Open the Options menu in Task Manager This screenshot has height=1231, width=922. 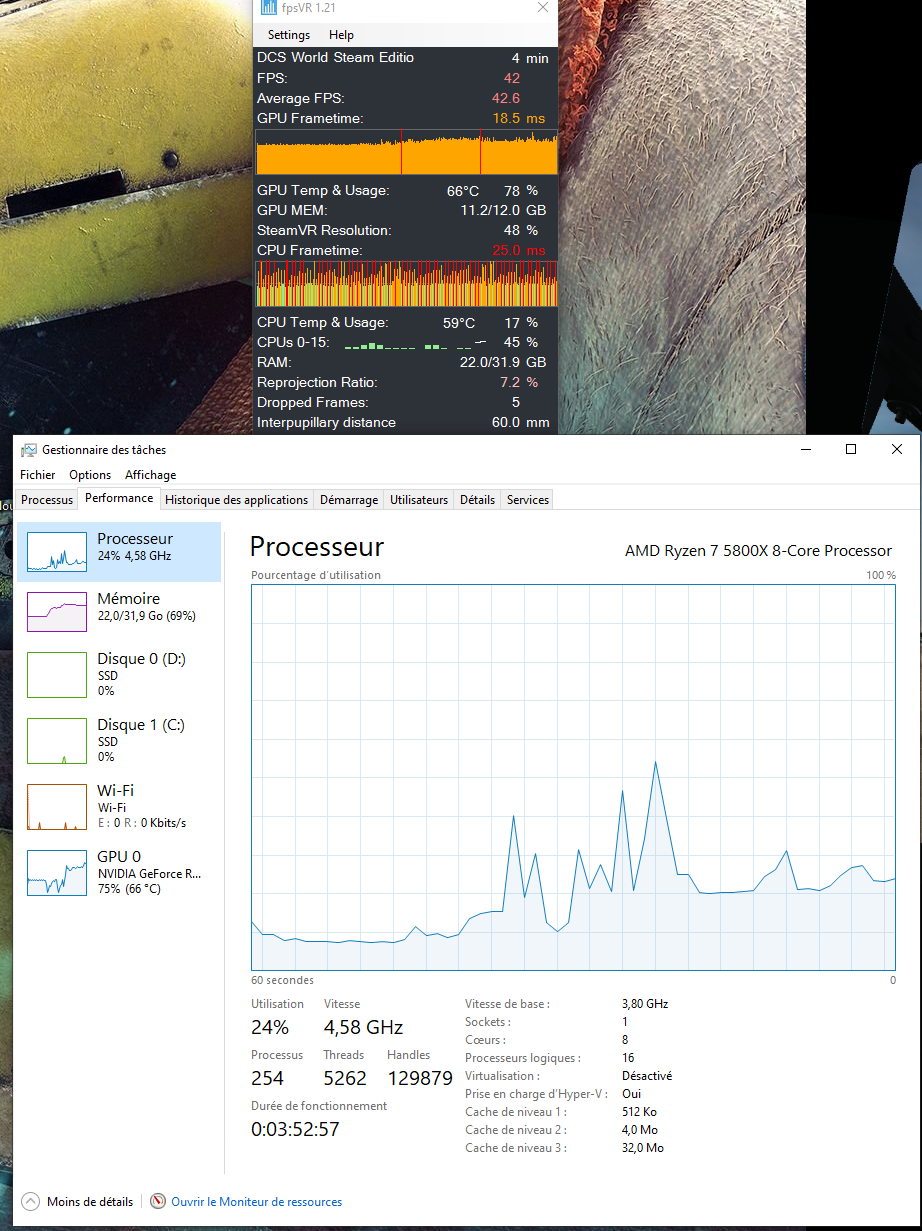[90, 475]
